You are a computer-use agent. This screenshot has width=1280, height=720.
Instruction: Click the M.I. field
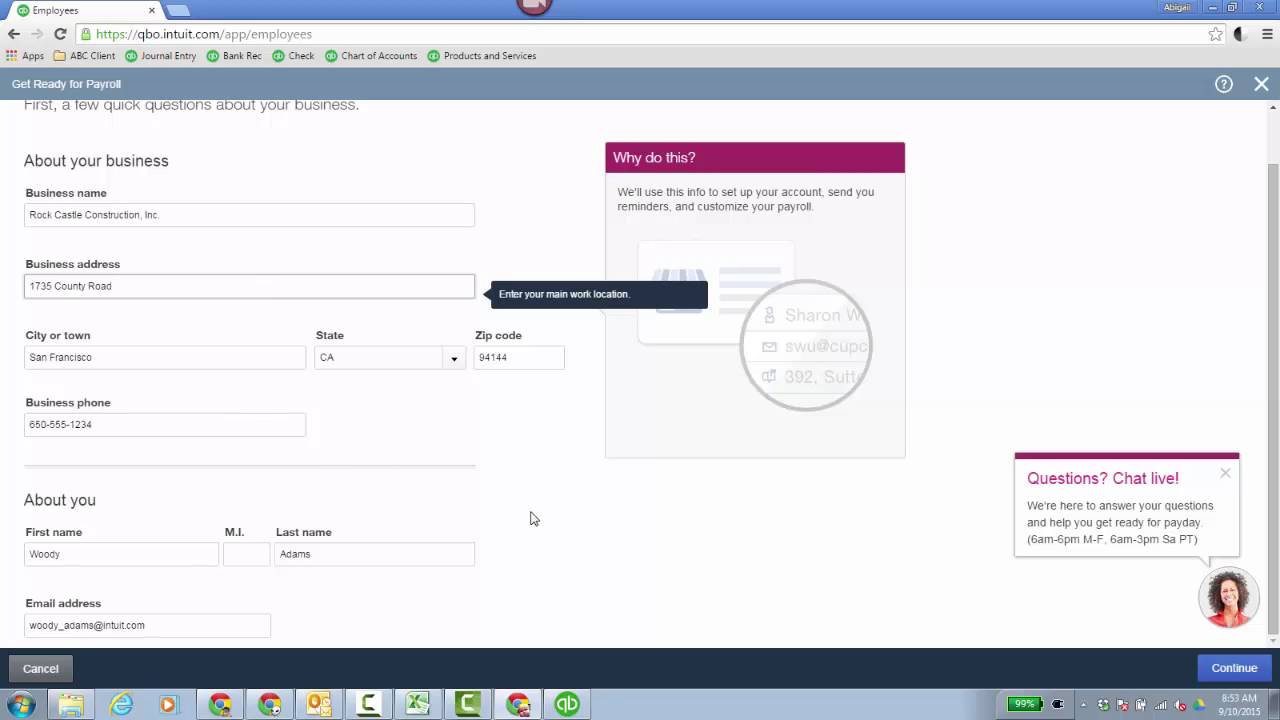pos(246,554)
